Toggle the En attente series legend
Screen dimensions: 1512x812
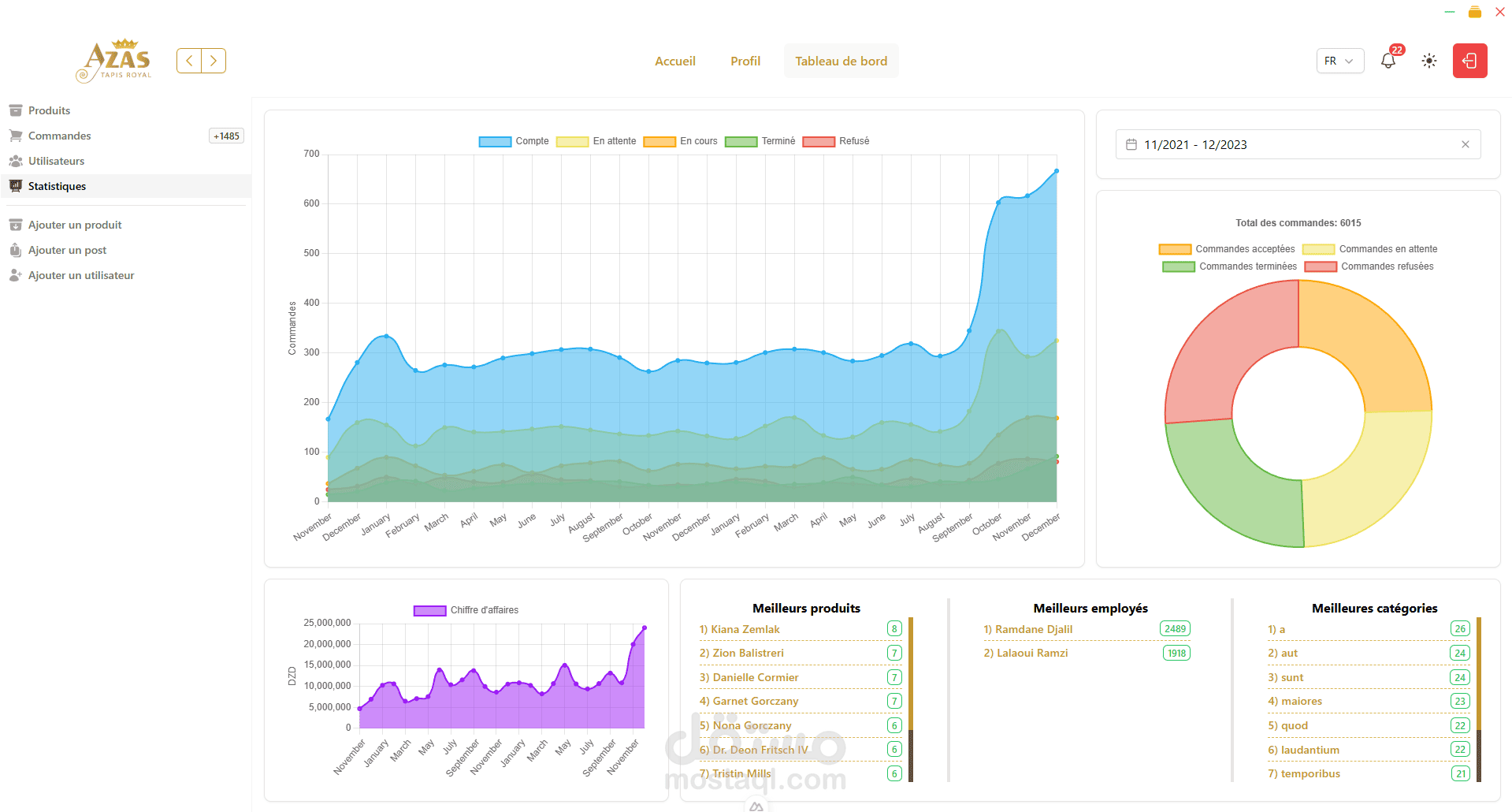[x=596, y=141]
